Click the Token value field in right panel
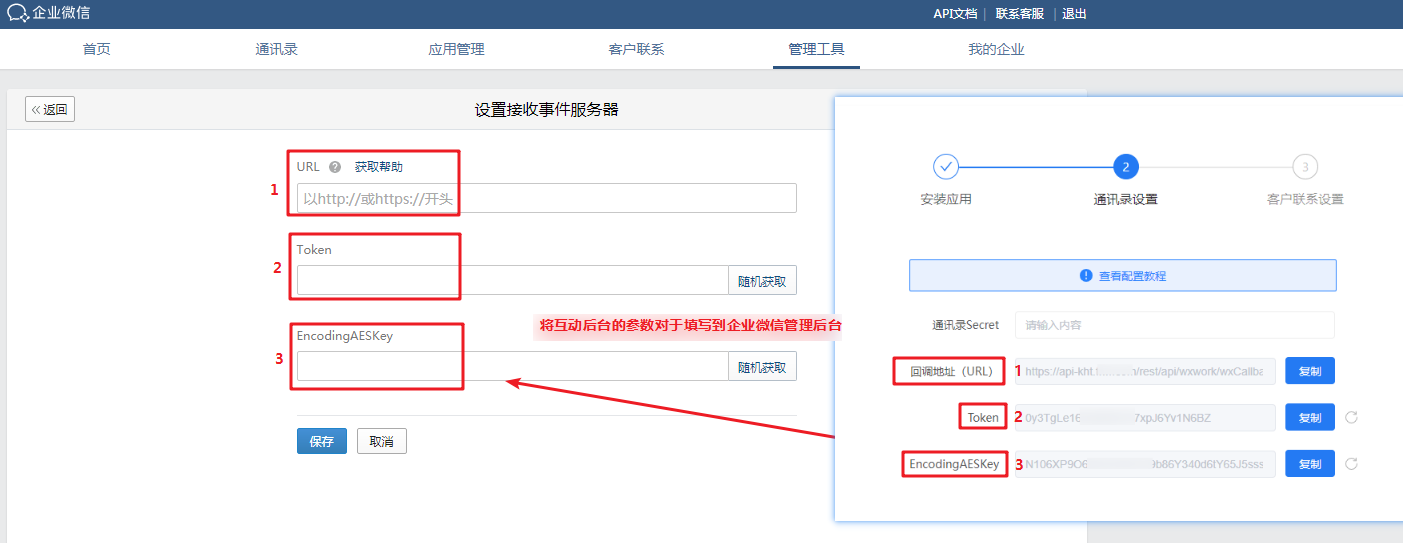The width and height of the screenshot is (1403, 543). click(1145, 418)
